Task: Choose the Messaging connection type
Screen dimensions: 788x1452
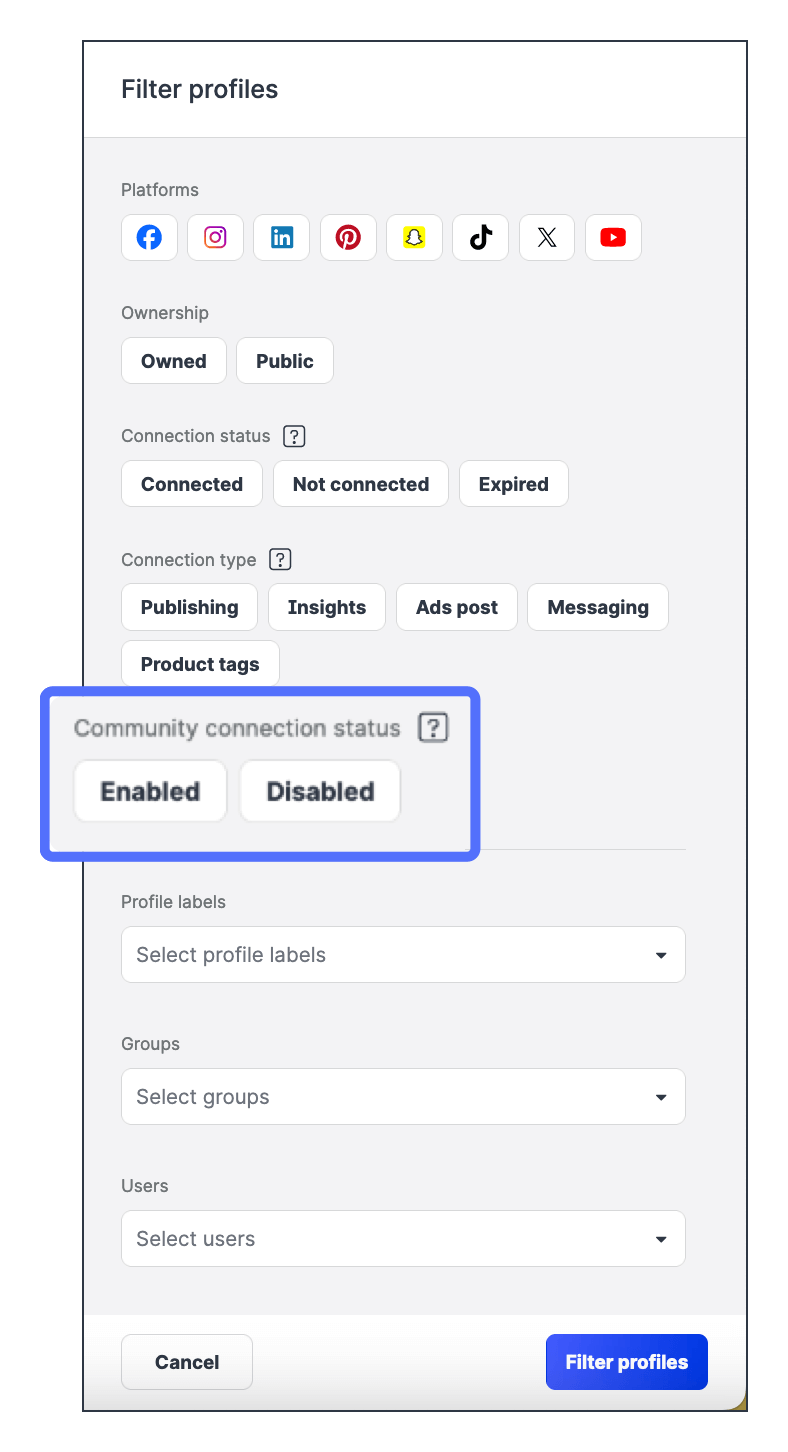Action: pyautogui.click(x=597, y=607)
